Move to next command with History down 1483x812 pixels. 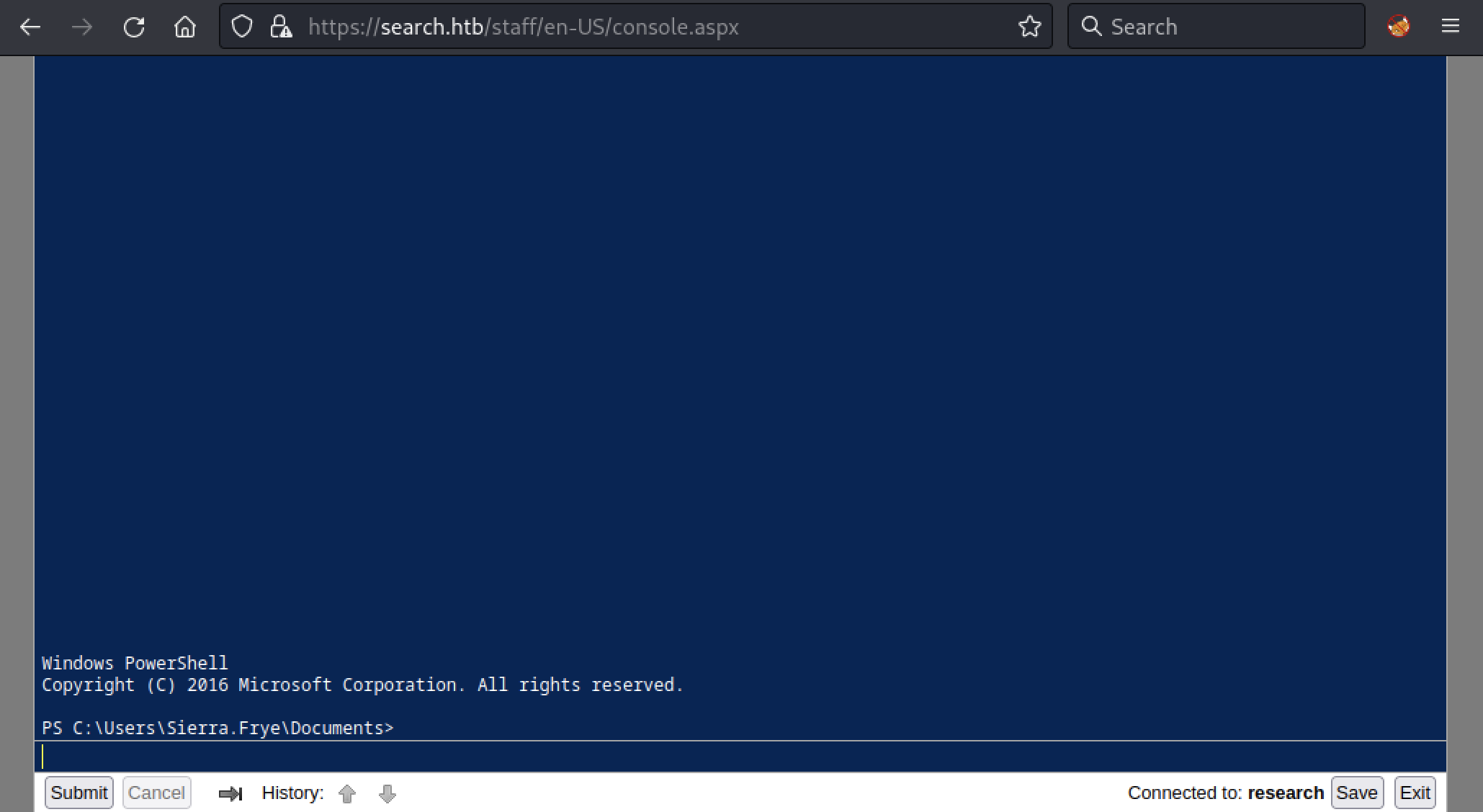pos(387,793)
